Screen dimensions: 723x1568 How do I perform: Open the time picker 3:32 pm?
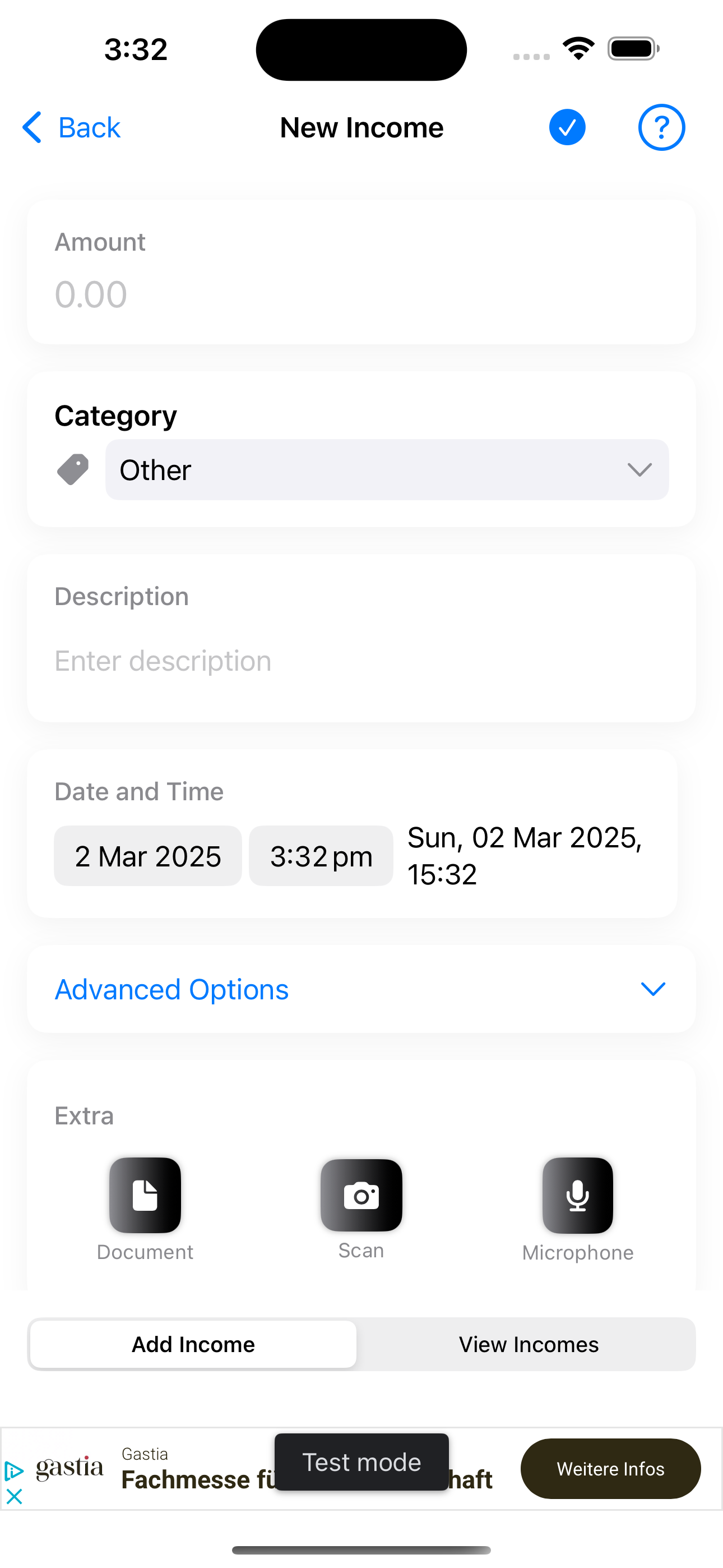coord(321,856)
